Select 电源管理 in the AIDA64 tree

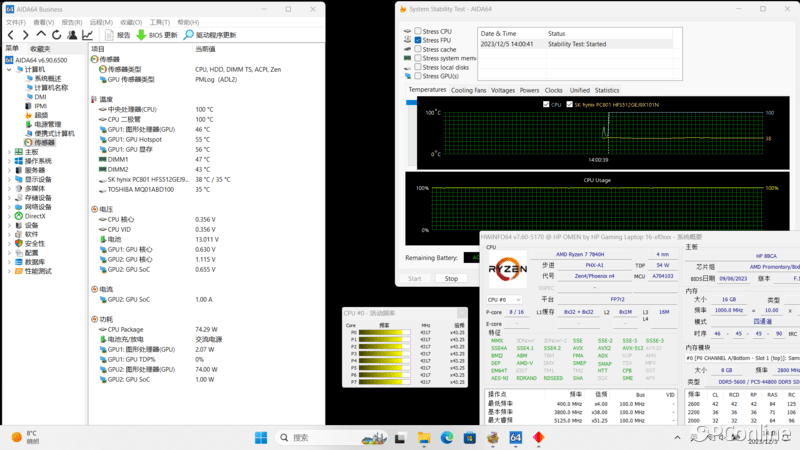pyautogui.click(x=43, y=124)
